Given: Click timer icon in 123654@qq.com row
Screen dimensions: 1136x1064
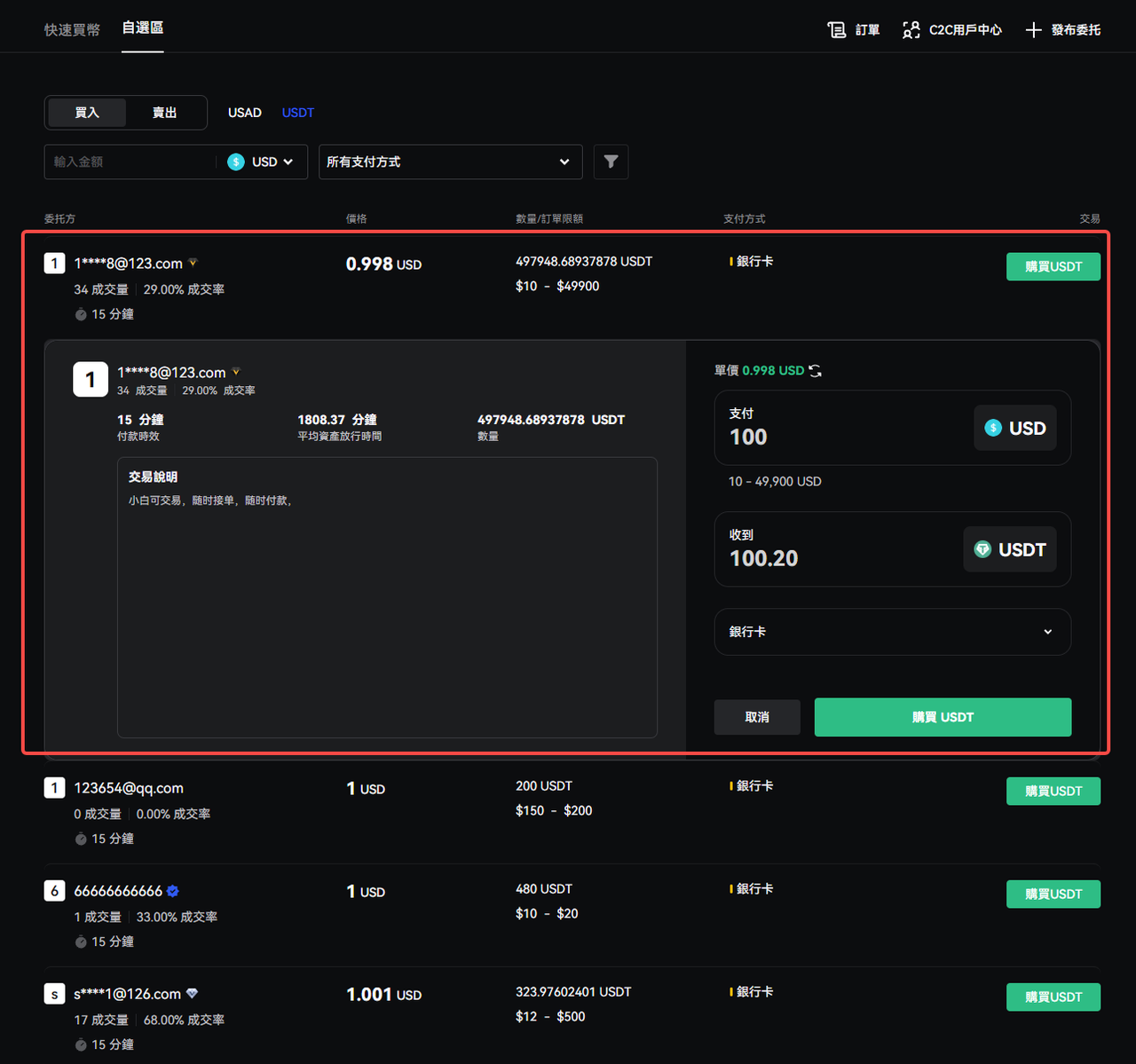Looking at the screenshot, I should [81, 839].
